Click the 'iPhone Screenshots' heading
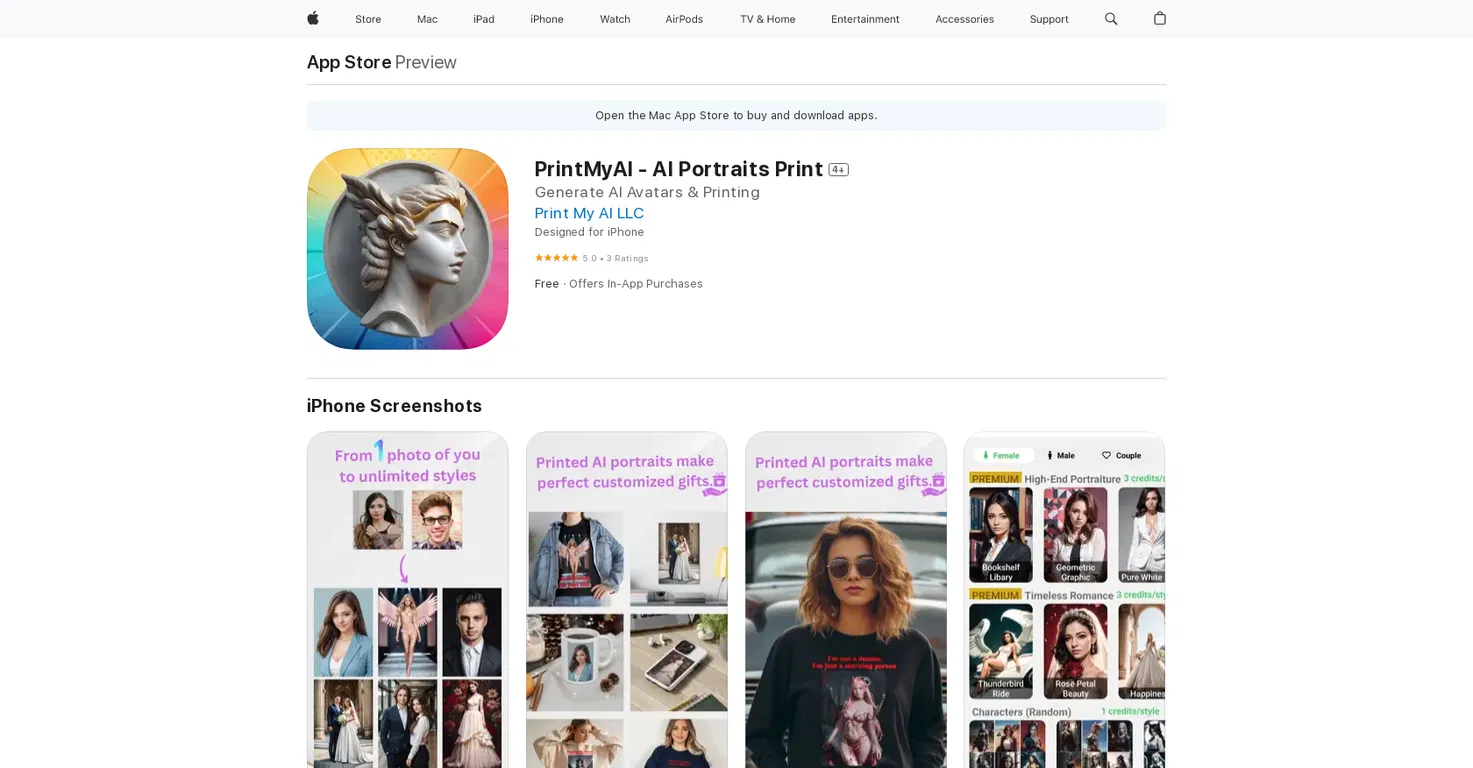 click(394, 406)
